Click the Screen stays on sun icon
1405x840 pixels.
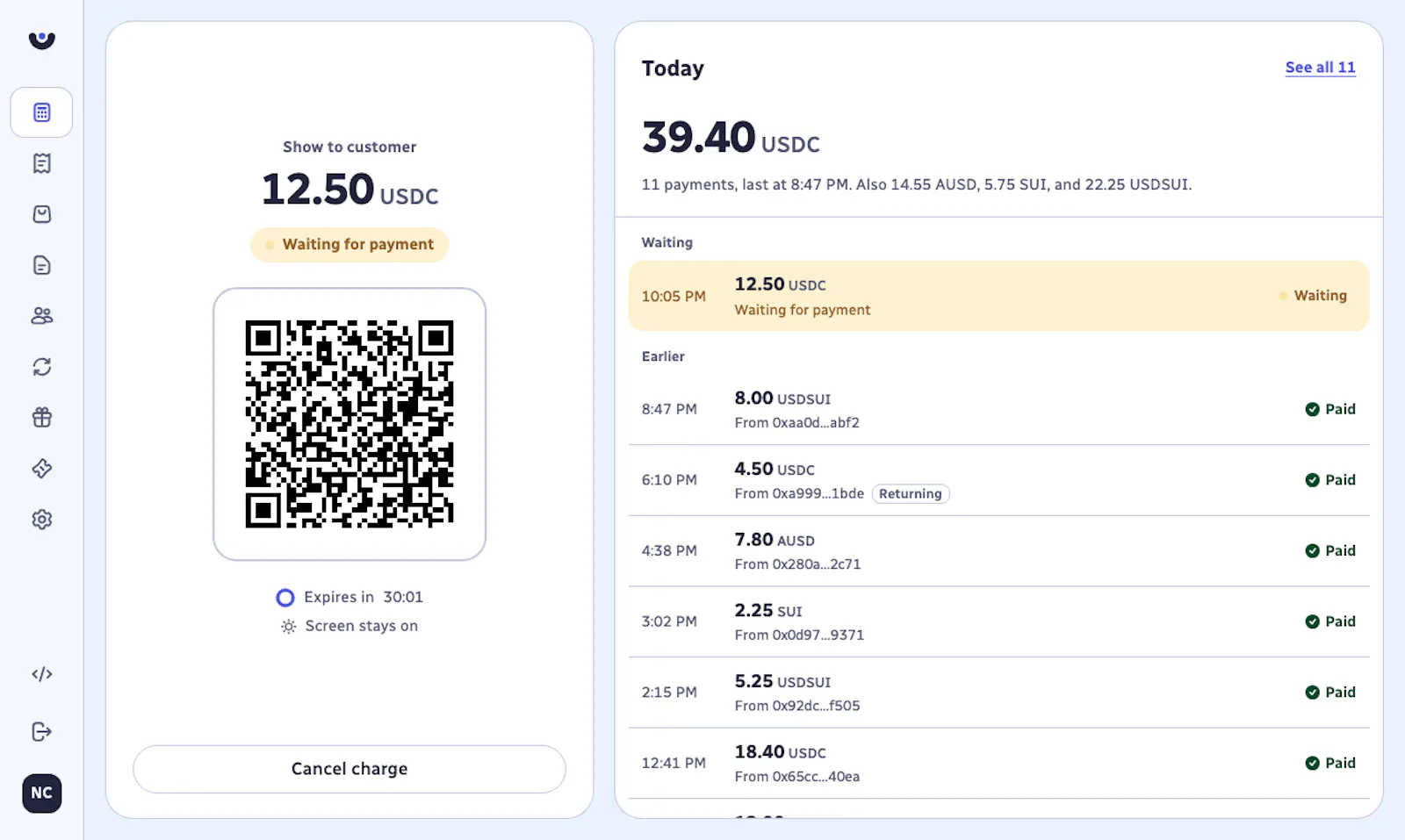pos(288,627)
